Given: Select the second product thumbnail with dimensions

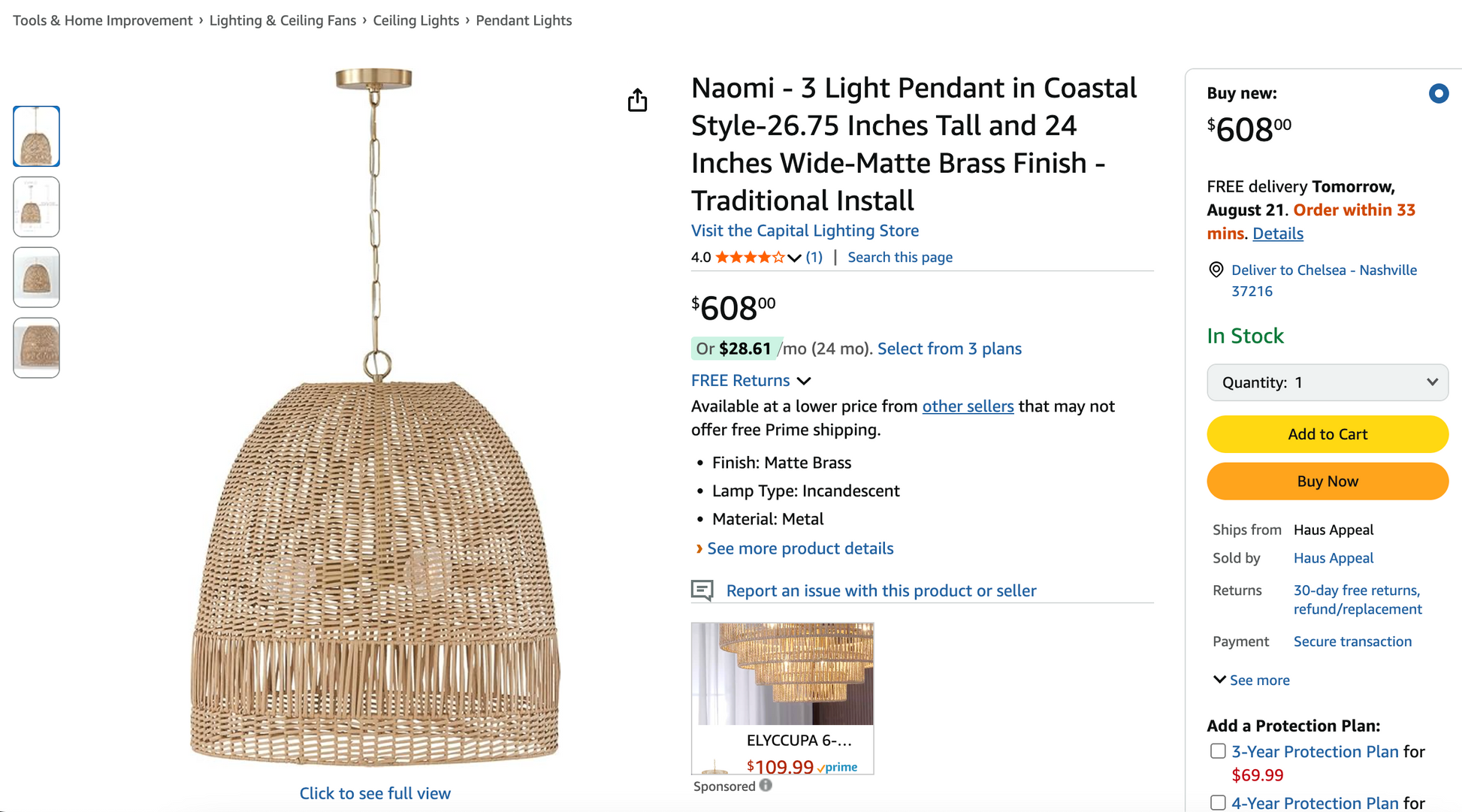Looking at the screenshot, I should point(36,207).
